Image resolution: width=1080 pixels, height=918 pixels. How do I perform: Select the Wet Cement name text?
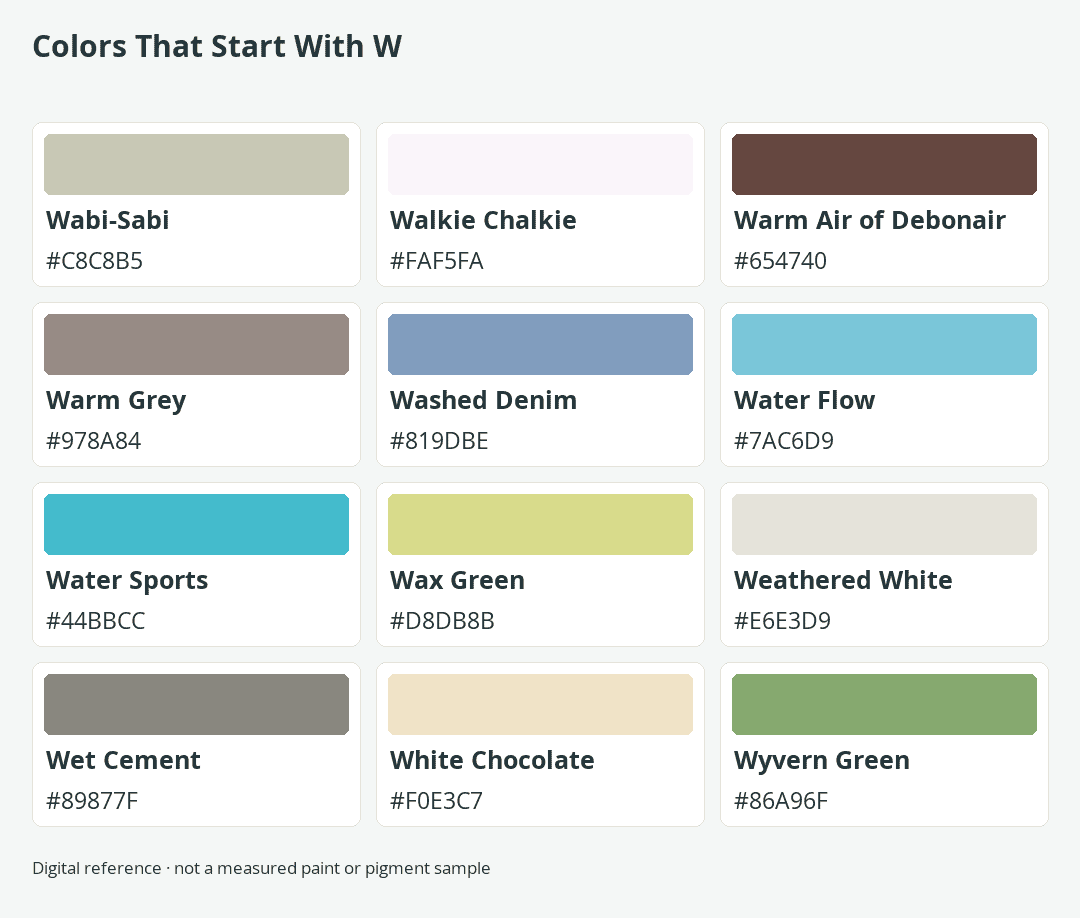tap(123, 760)
